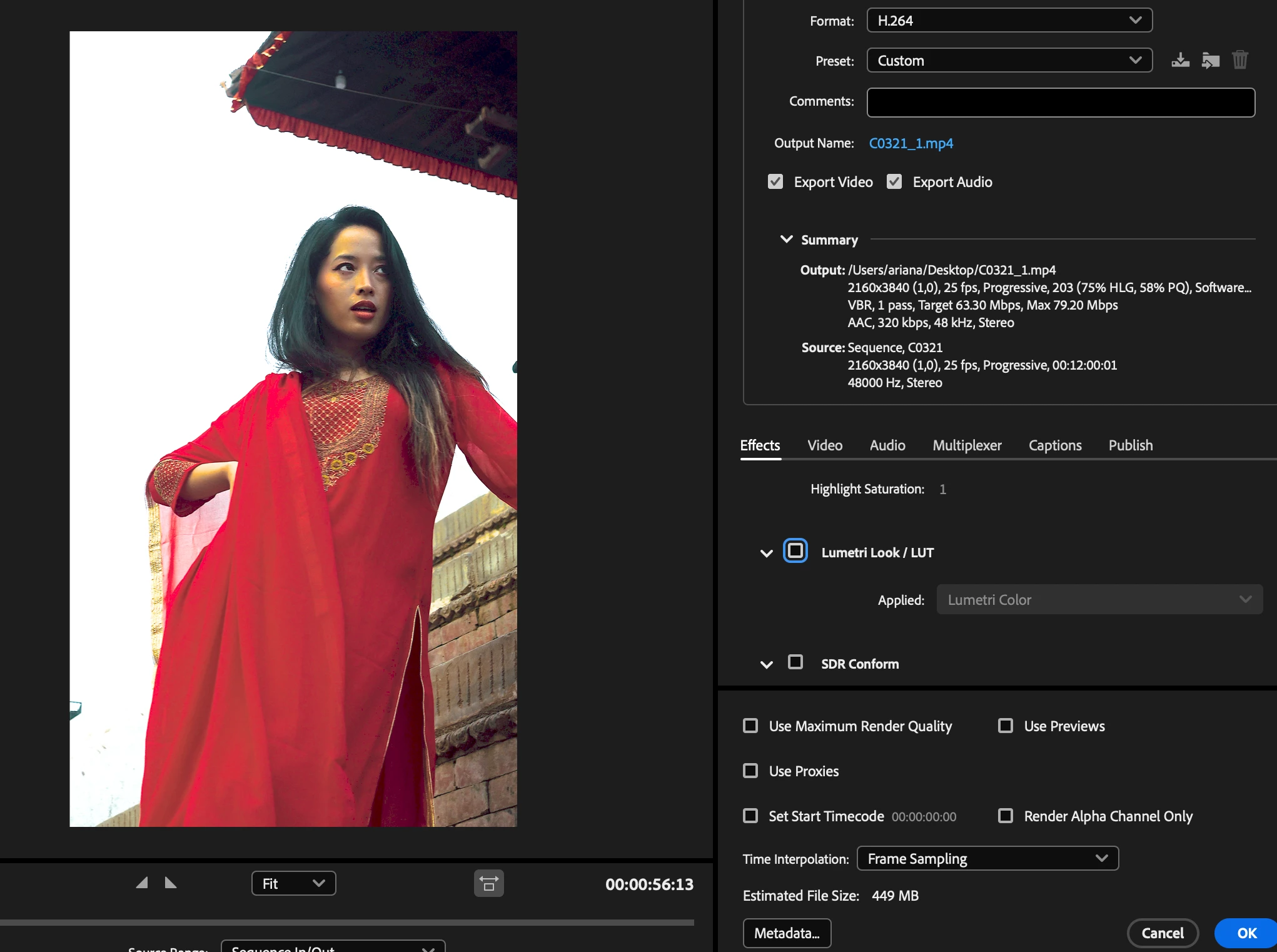The height and width of the screenshot is (952, 1277).
Task: Toggle the Aspect Ratio Correction icon
Action: (x=488, y=883)
